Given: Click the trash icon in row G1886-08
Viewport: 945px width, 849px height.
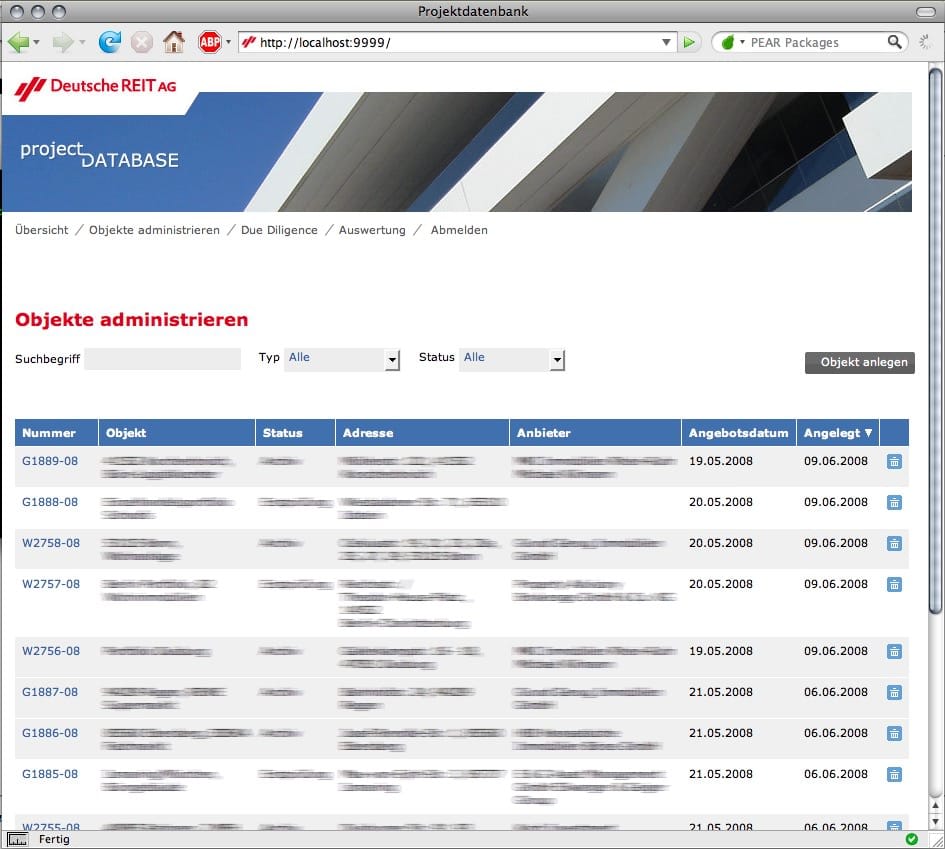Looking at the screenshot, I should 894,733.
